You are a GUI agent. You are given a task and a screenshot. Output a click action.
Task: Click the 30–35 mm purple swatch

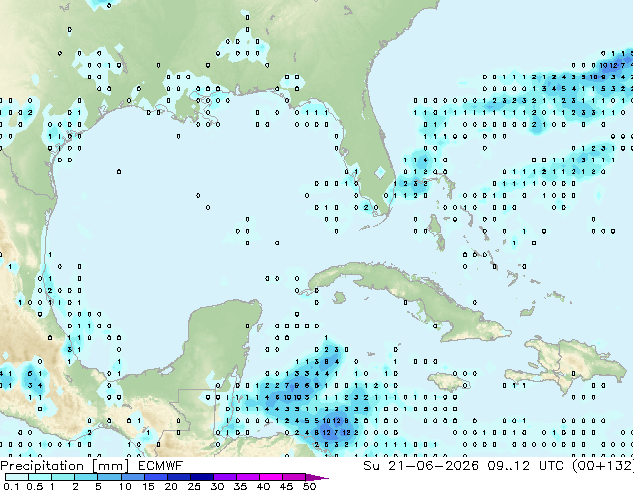224,477
